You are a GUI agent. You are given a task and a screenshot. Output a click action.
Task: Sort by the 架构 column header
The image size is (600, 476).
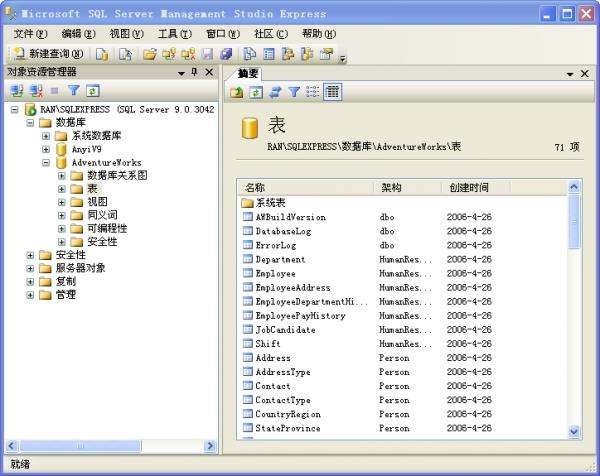[x=408, y=187]
